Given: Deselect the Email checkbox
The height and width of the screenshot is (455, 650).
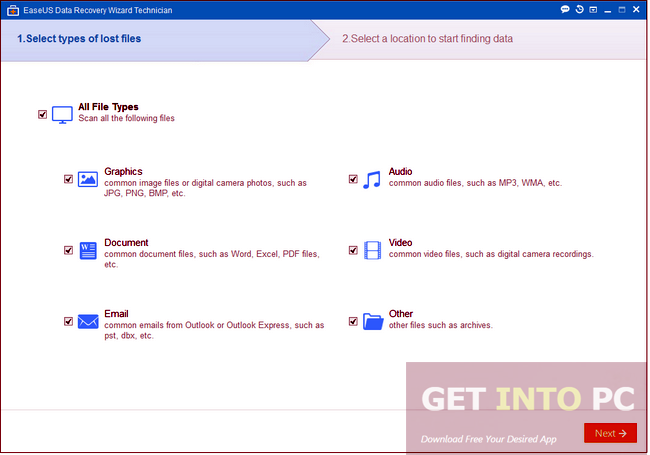Looking at the screenshot, I should click(68, 322).
